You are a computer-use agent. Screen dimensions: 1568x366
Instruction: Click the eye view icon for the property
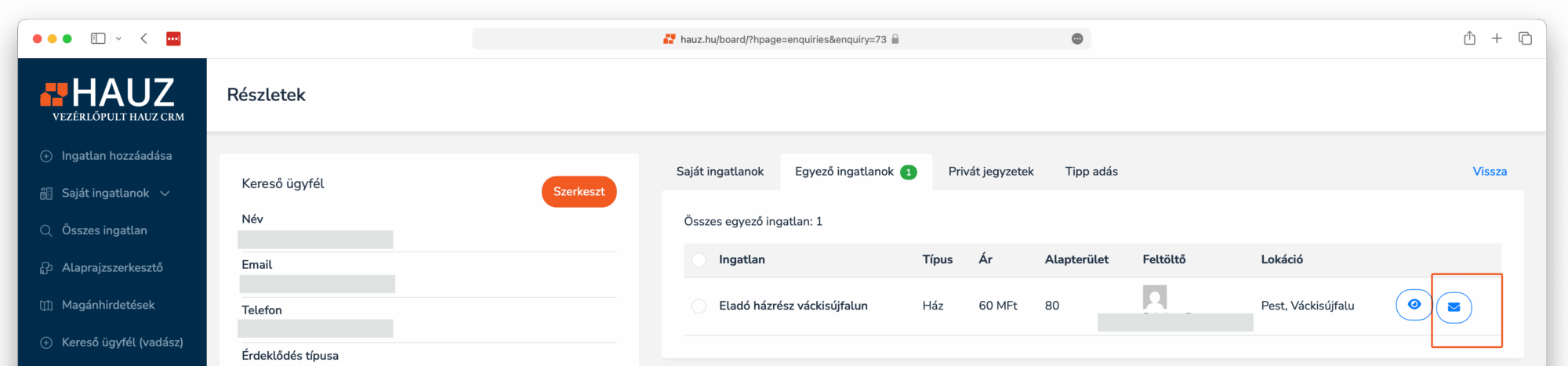(x=1414, y=305)
